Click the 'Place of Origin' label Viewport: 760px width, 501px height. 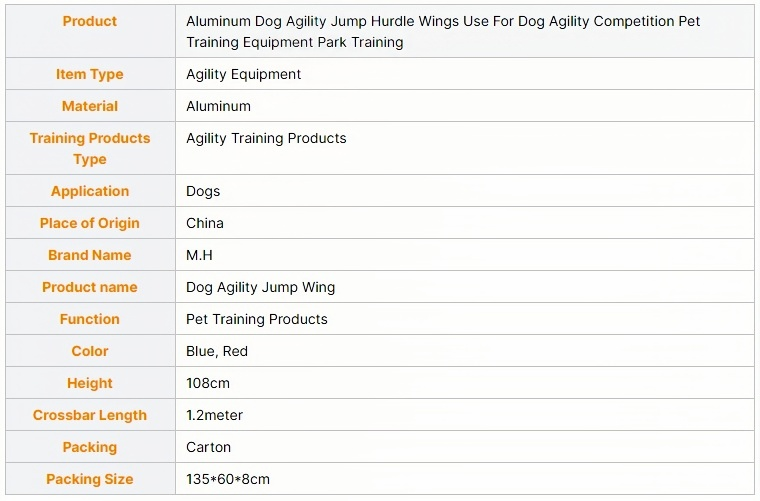tap(90, 223)
